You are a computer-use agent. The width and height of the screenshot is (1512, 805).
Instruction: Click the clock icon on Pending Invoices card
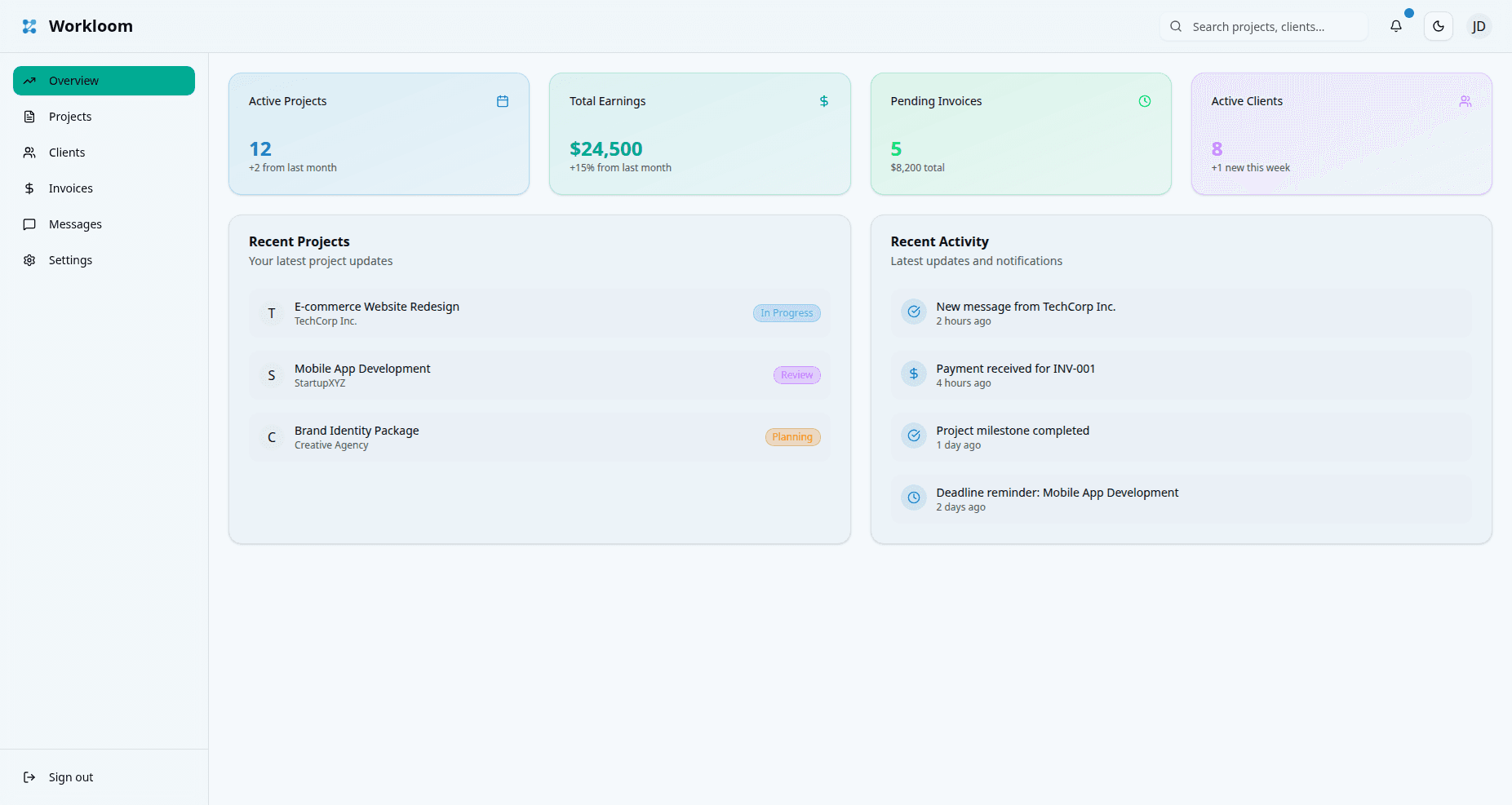(x=1144, y=100)
